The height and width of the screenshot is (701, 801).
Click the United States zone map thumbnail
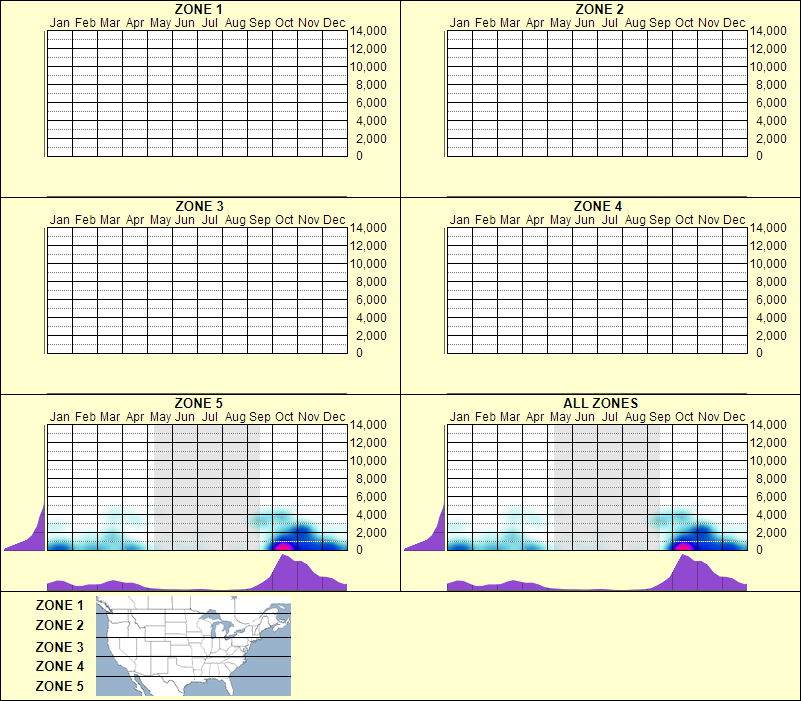click(x=192, y=646)
